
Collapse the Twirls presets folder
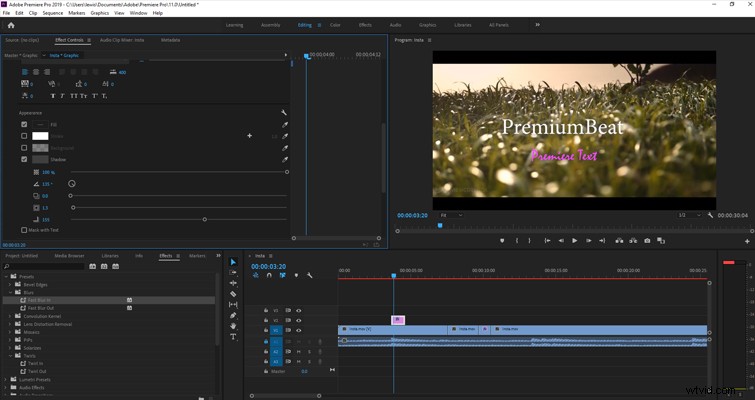[x=11, y=356]
